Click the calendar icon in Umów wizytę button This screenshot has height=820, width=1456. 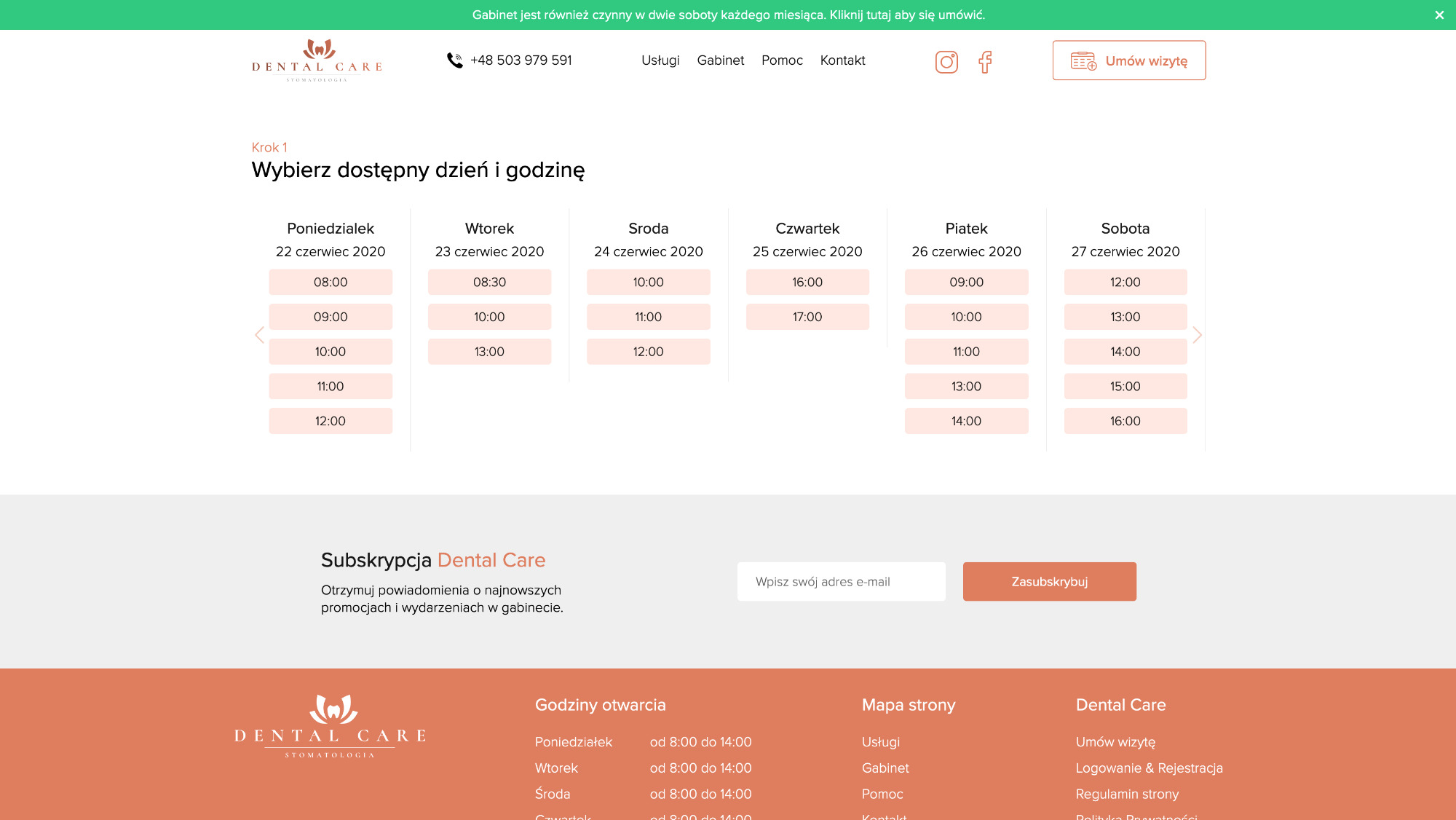(1083, 60)
